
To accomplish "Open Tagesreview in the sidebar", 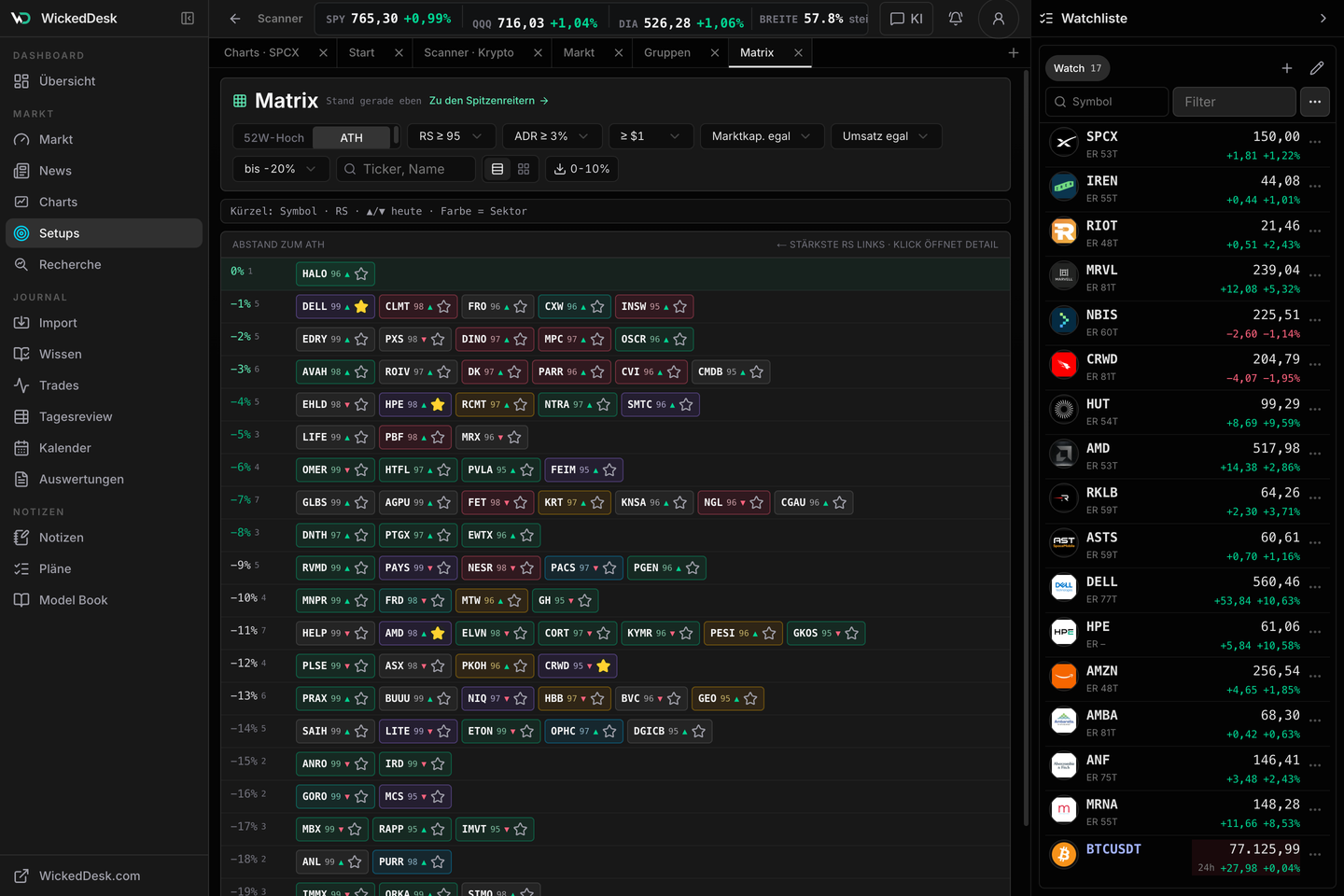I will coord(104,417).
